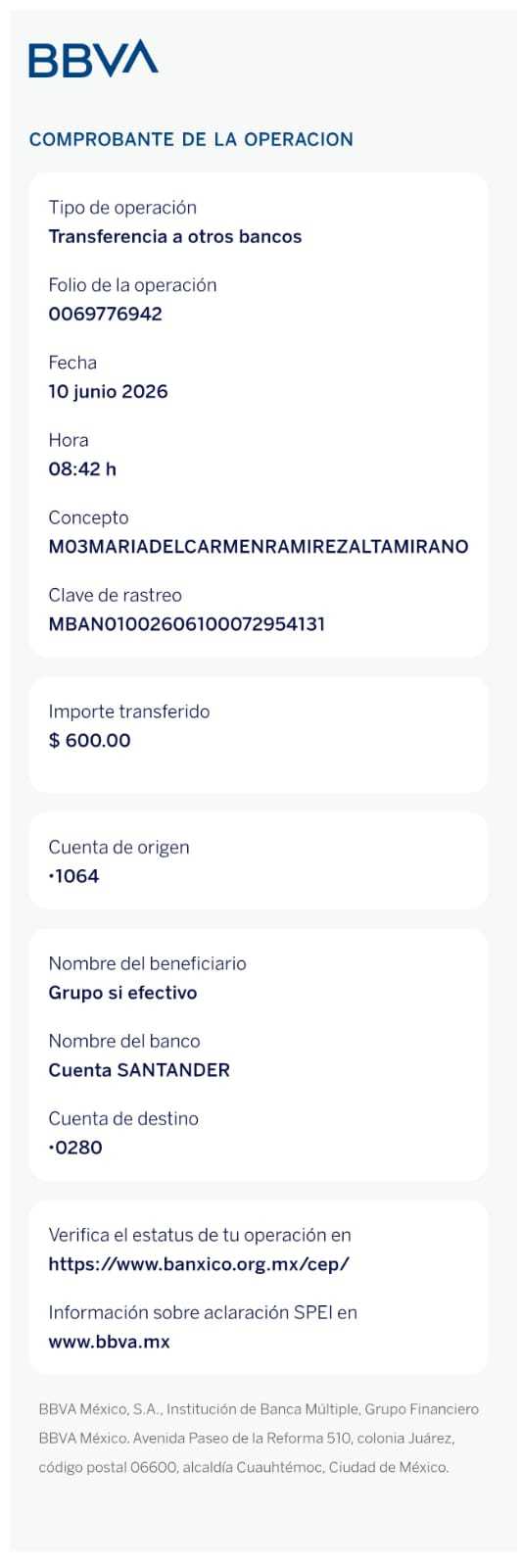Select beneficiary name Grupo si efectivo
This screenshot has width=522, height=1568.
(122, 993)
